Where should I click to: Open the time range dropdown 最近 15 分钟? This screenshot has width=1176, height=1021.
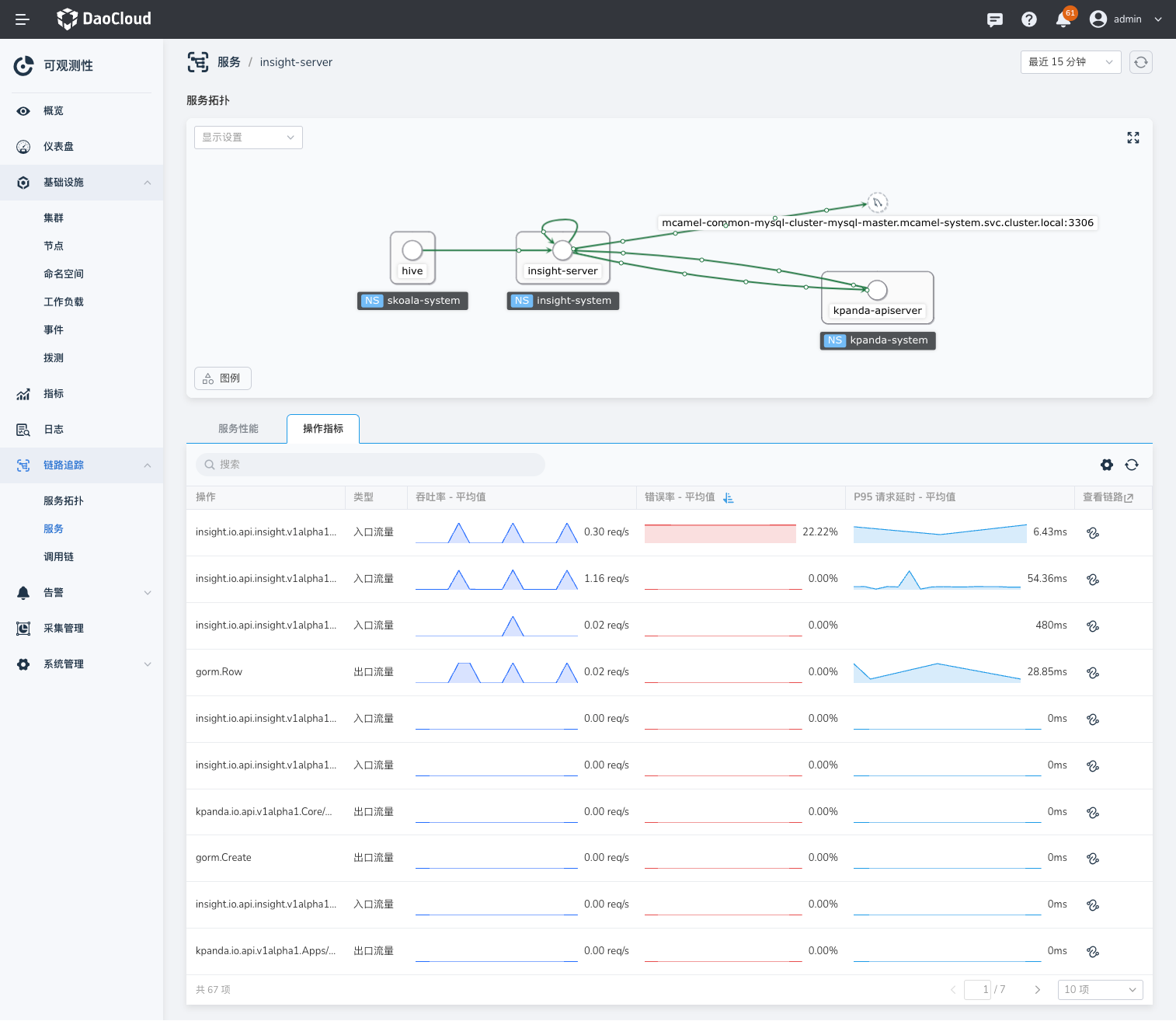tap(1070, 62)
